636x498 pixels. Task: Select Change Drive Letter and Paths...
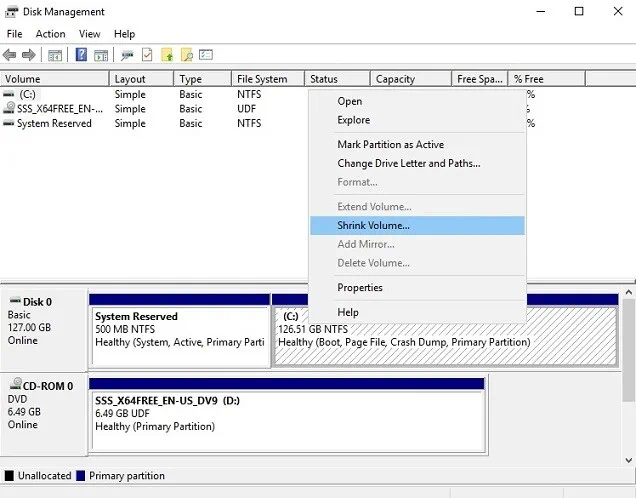408,163
